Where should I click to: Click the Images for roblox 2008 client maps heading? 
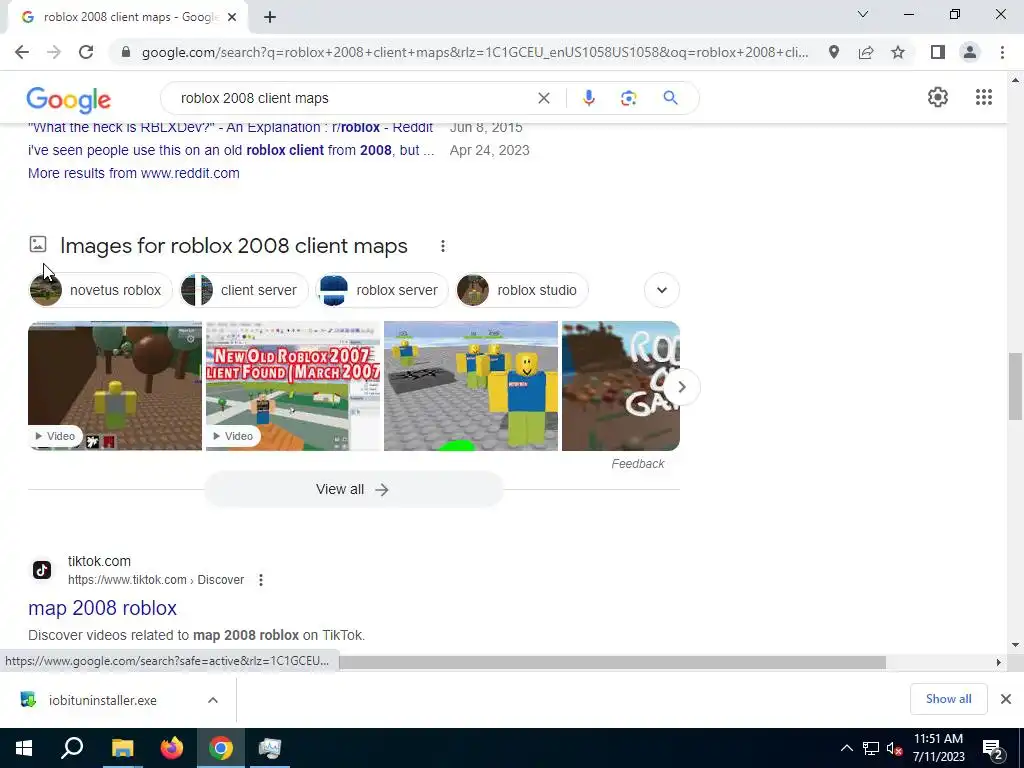point(234,246)
